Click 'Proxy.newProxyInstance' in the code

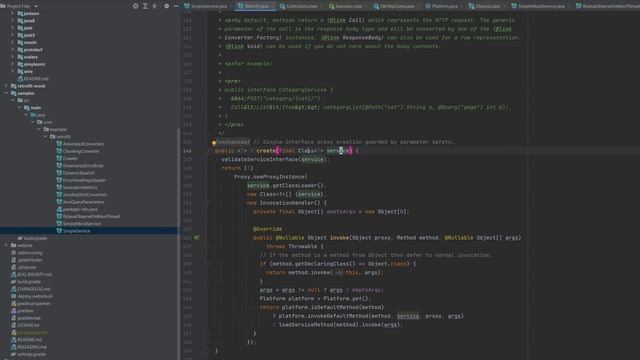(270, 177)
